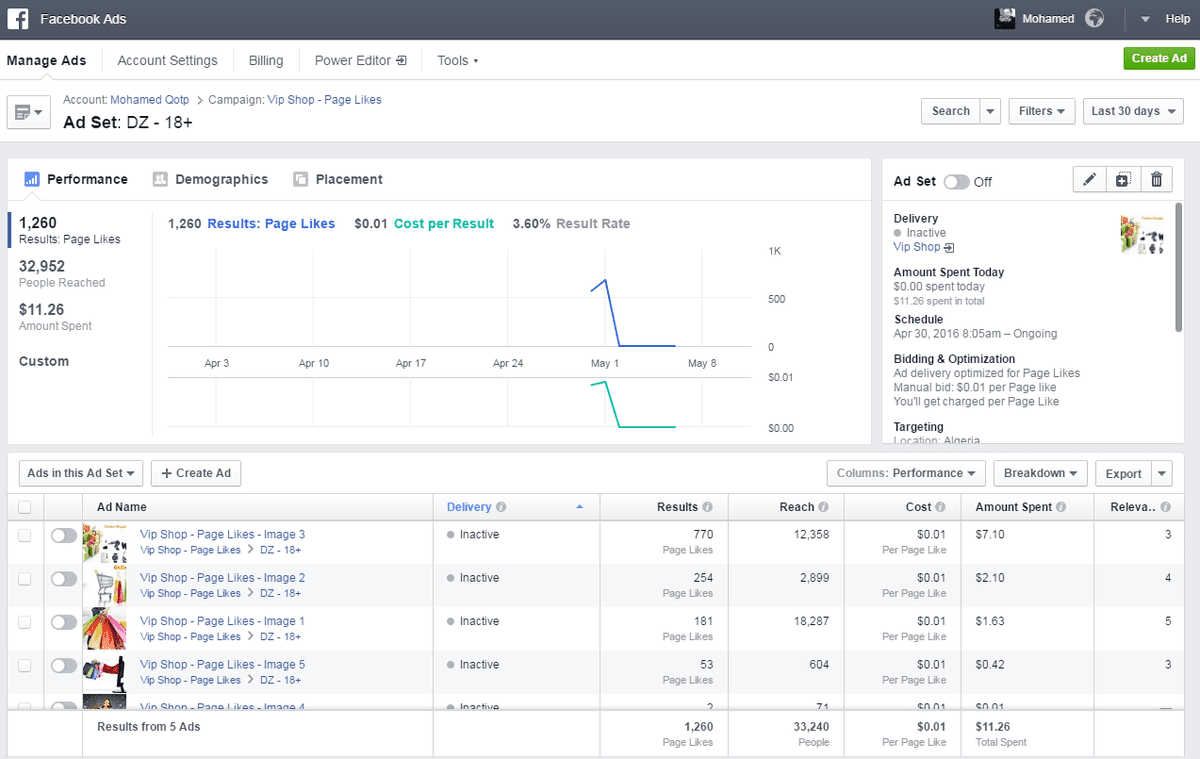
Task: Click the pencil edit ad set icon
Action: (x=1090, y=180)
